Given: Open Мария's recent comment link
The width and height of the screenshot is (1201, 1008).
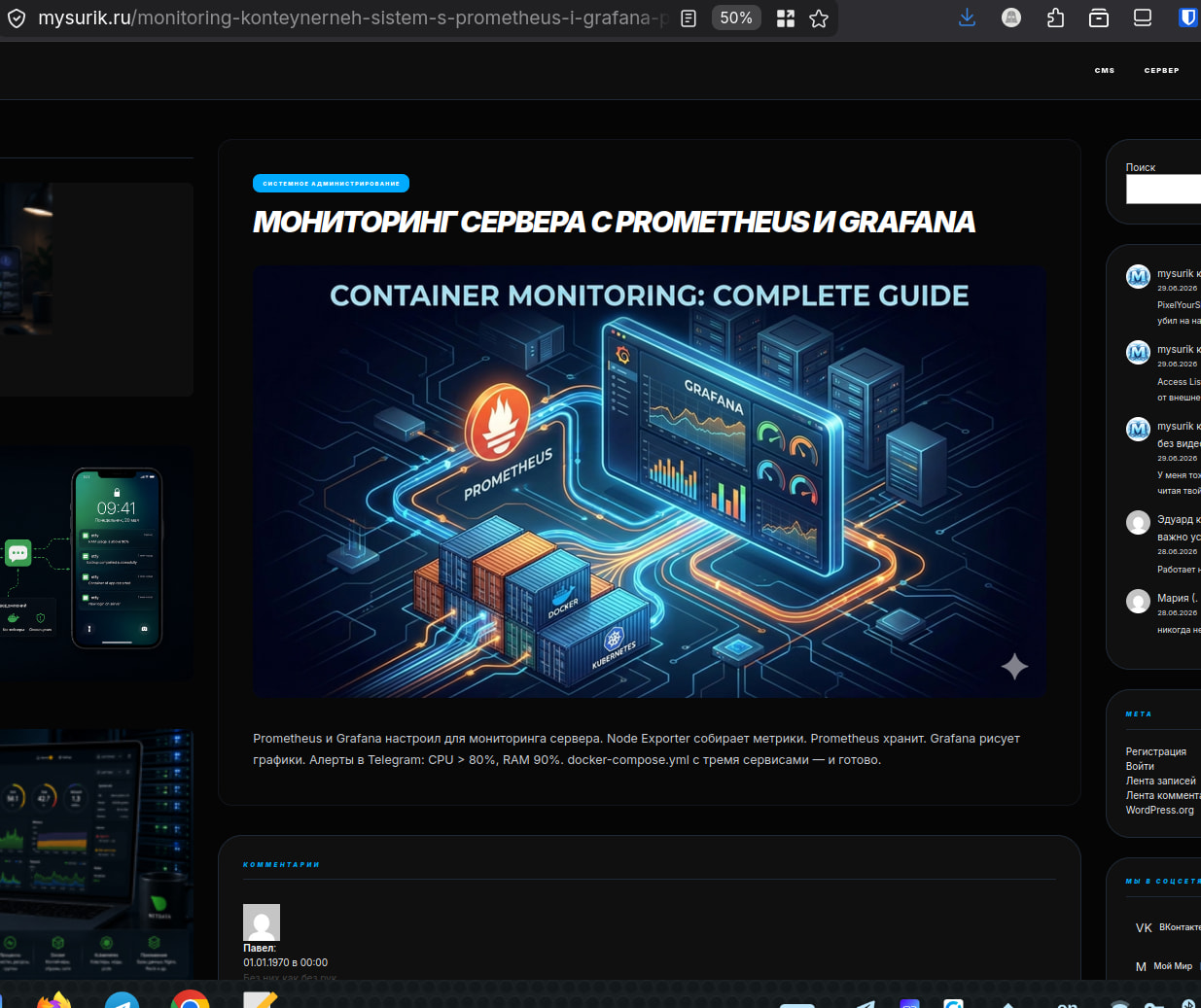Looking at the screenshot, I should (1179, 598).
